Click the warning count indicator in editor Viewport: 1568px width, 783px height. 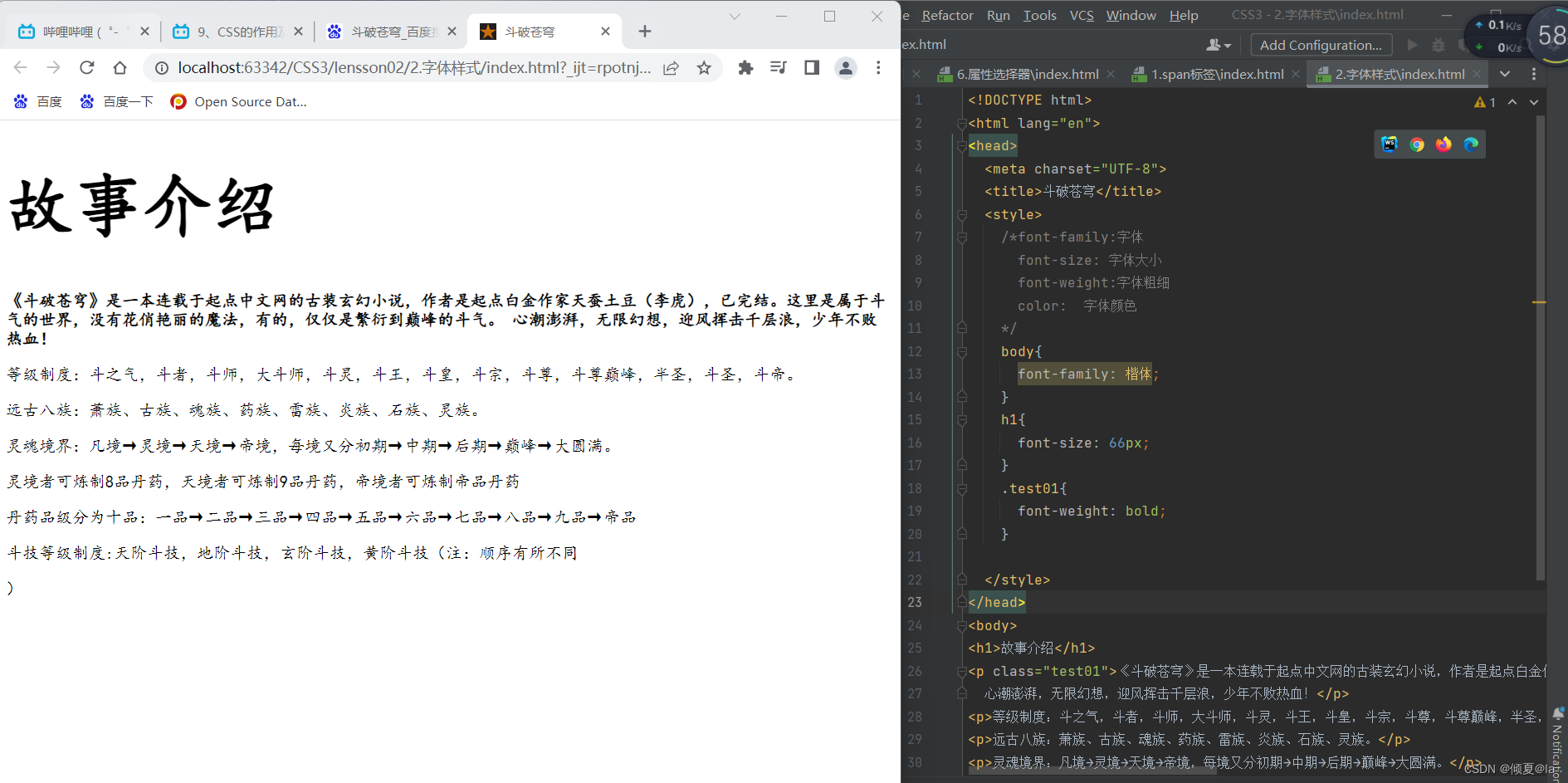pyautogui.click(x=1485, y=102)
